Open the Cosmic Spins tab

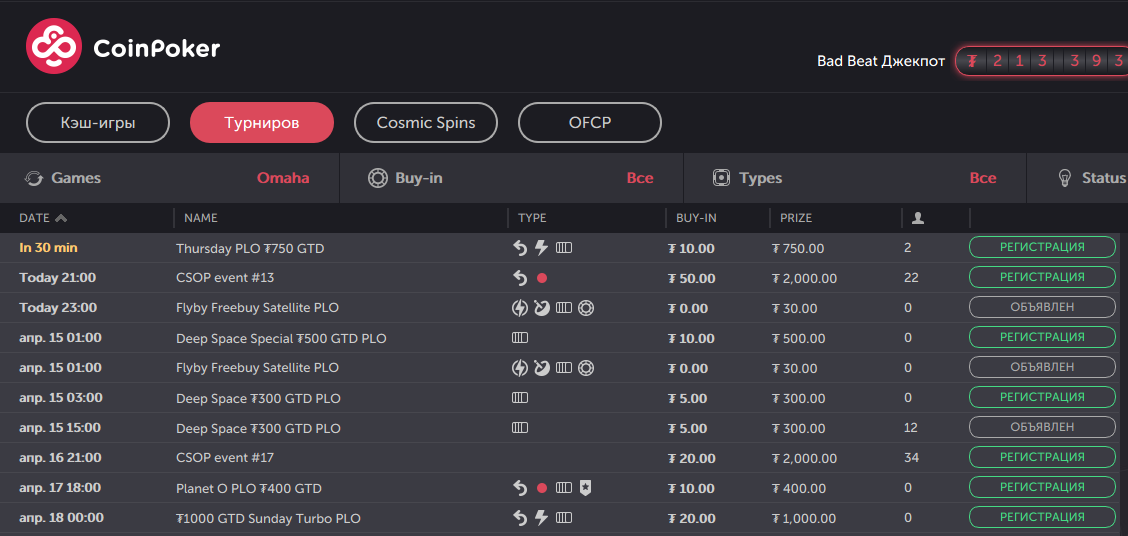click(425, 123)
